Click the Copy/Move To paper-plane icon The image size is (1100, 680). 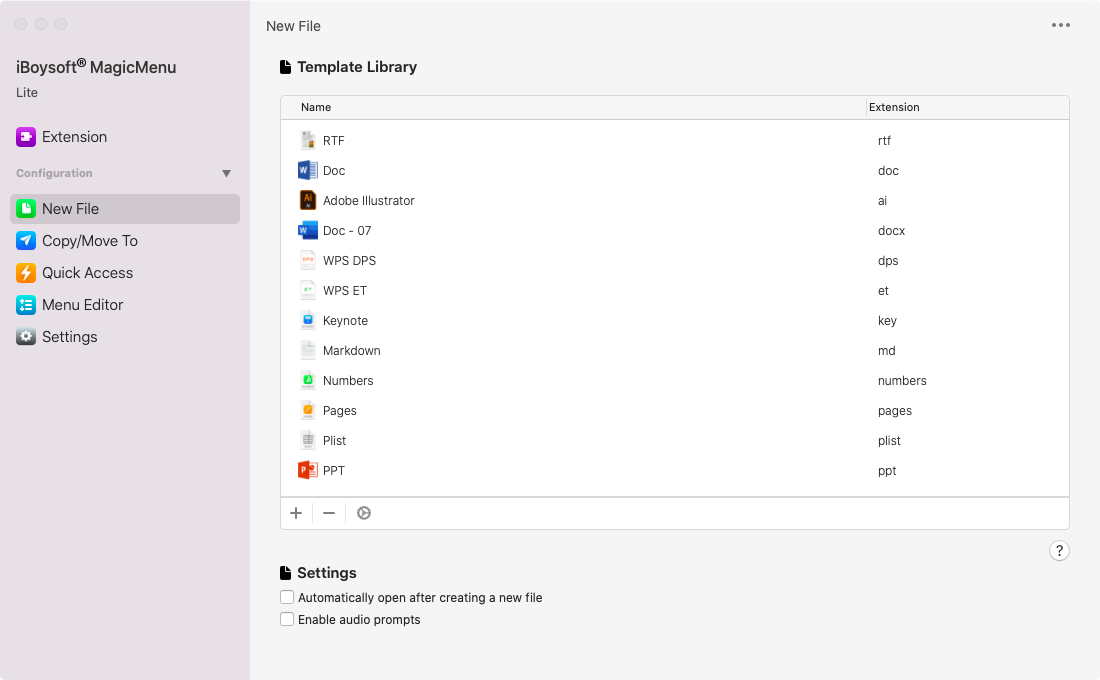[26, 241]
